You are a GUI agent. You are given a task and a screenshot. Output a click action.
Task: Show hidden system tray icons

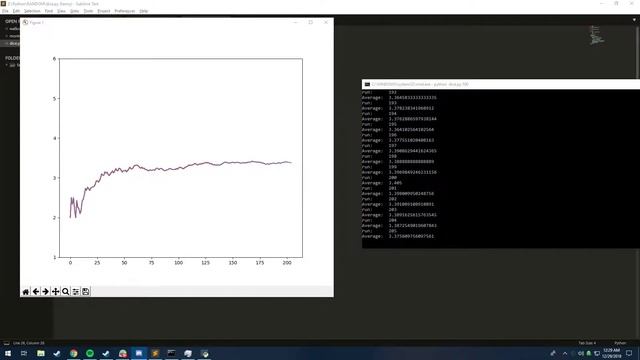point(565,353)
